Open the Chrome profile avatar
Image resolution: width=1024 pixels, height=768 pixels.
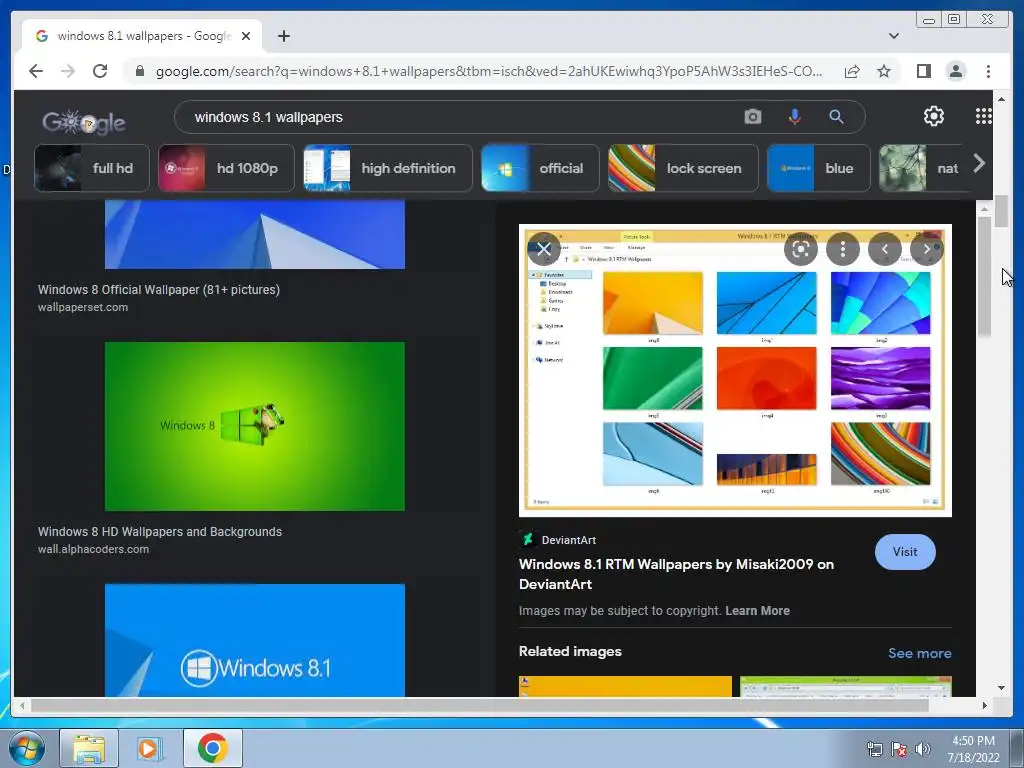[955, 71]
